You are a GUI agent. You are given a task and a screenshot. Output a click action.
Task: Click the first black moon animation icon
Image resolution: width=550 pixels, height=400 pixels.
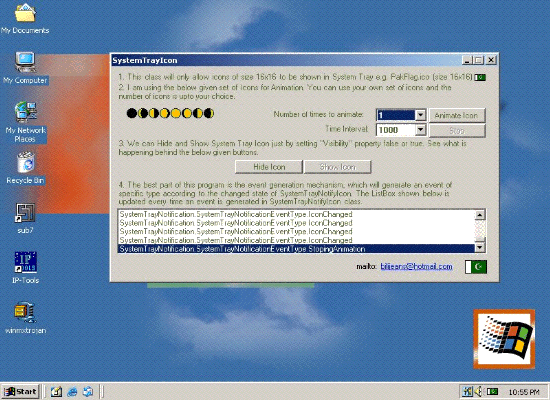tap(132, 113)
